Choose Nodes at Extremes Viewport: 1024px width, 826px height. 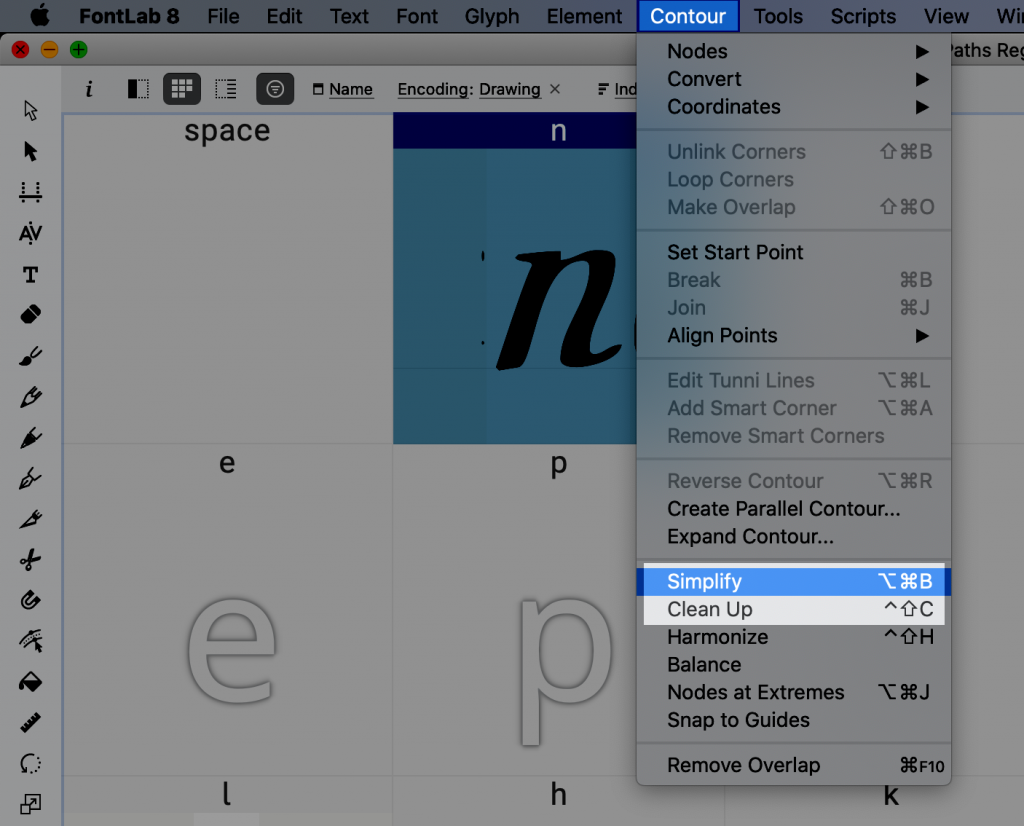tap(793, 691)
